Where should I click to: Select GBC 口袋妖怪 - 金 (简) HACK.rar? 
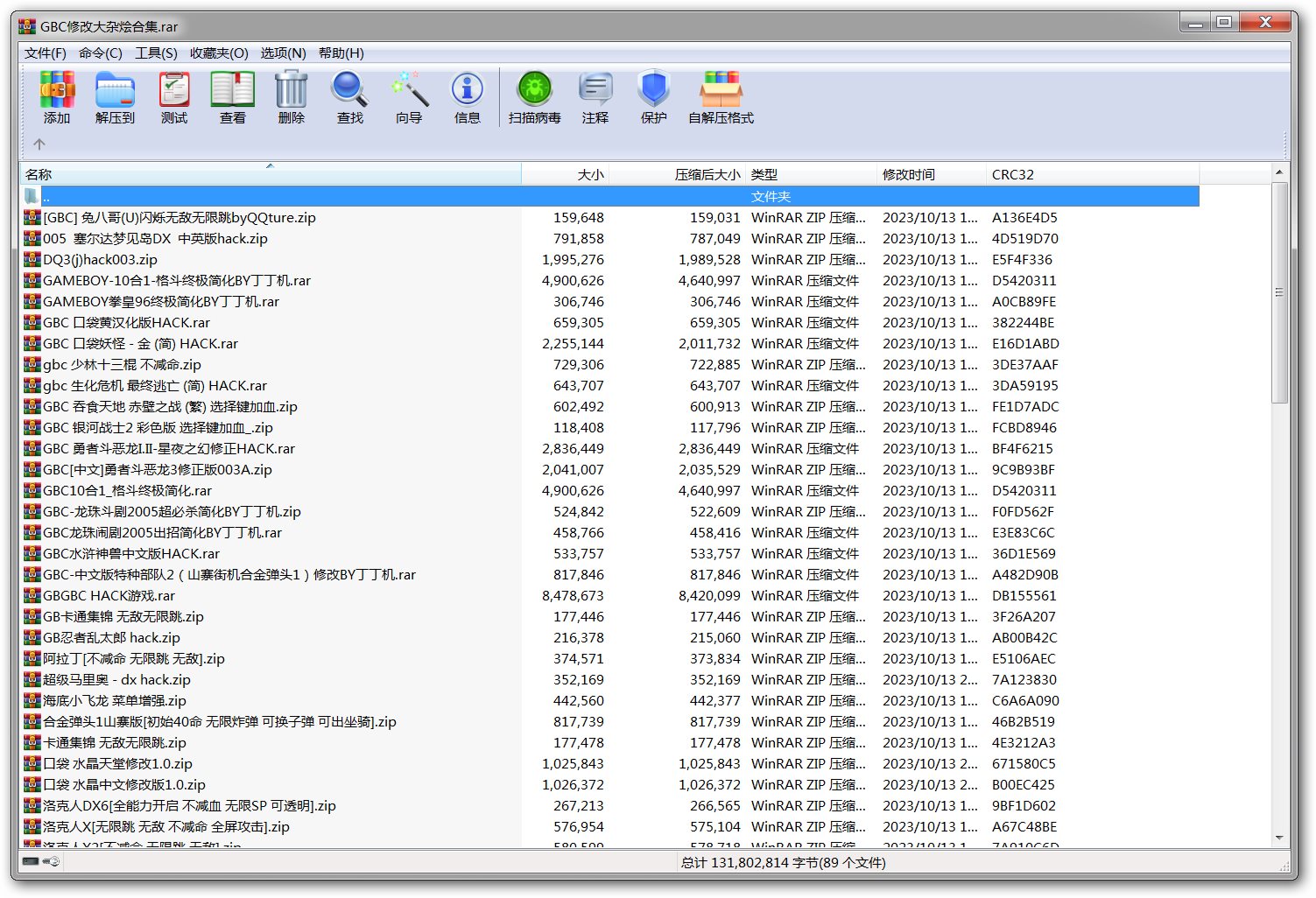coord(140,343)
